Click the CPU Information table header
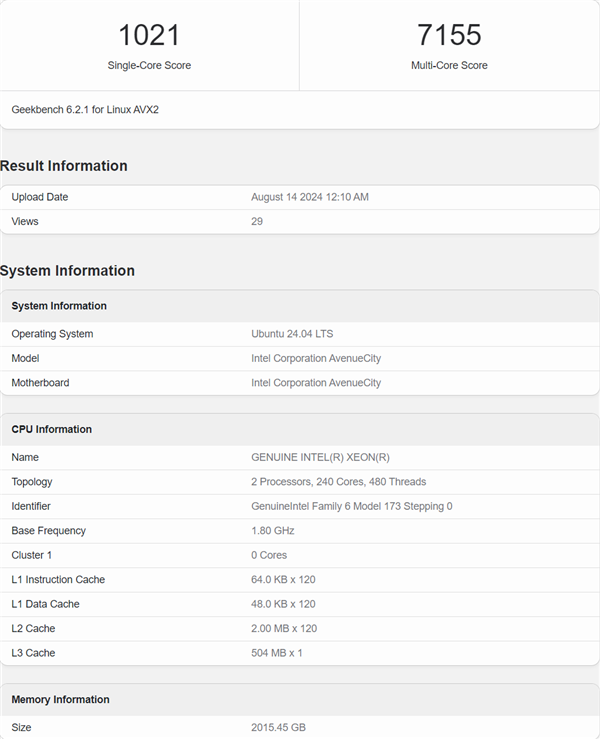The height and width of the screenshot is (739, 600). tap(52, 429)
